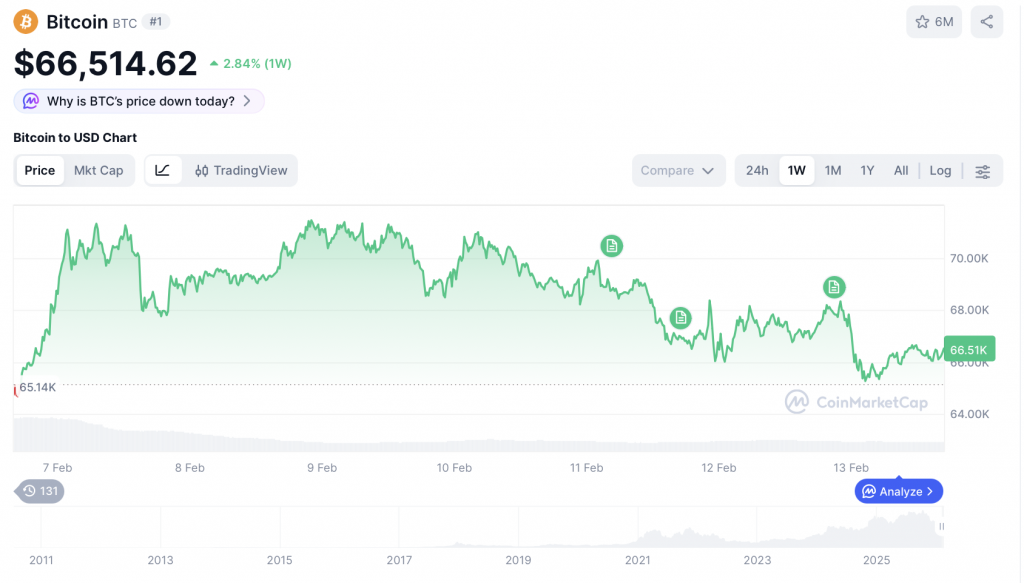Click the clock history icon showing 131
This screenshot has height=583, width=1024.
(x=38, y=491)
